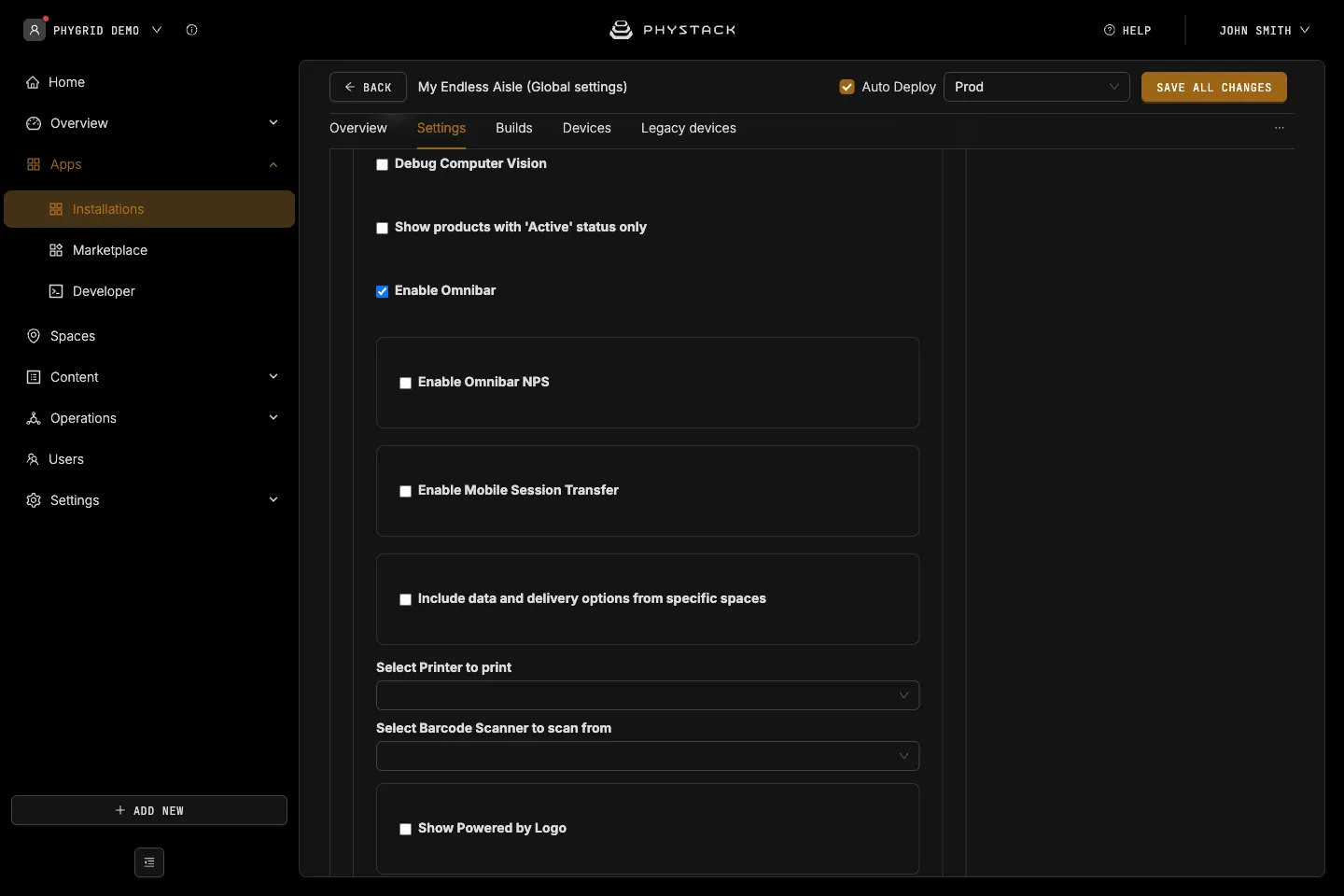Viewport: 1344px width, 896px height.
Task: Click the Marketplace icon in sidebar
Action: pos(56,250)
